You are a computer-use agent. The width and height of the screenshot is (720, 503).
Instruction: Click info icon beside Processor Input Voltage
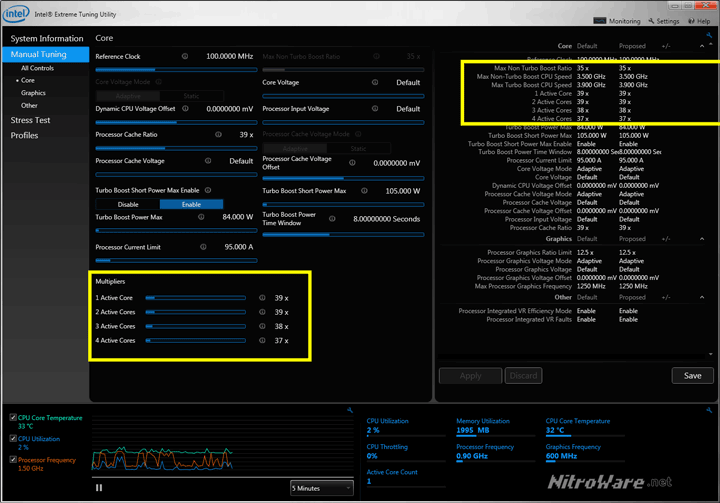pyautogui.click(x=375, y=108)
